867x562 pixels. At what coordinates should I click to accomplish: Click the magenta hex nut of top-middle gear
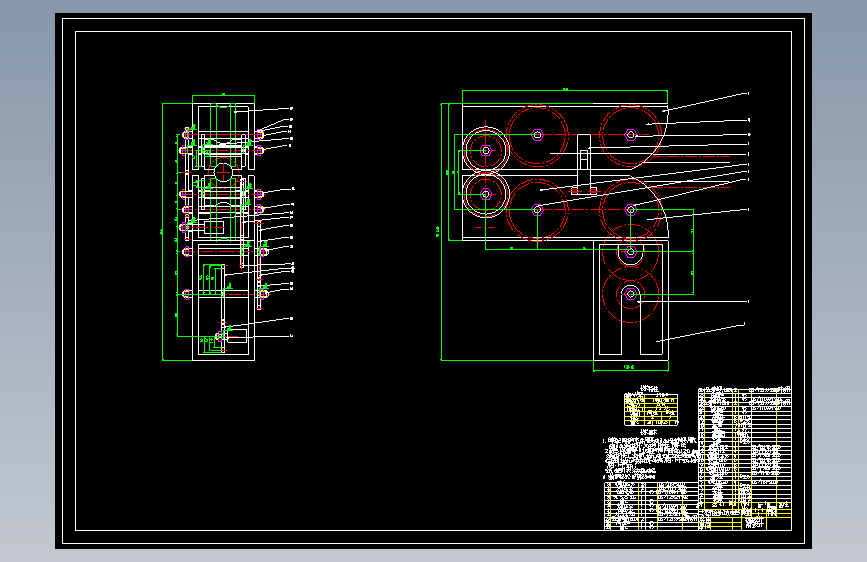click(537, 134)
